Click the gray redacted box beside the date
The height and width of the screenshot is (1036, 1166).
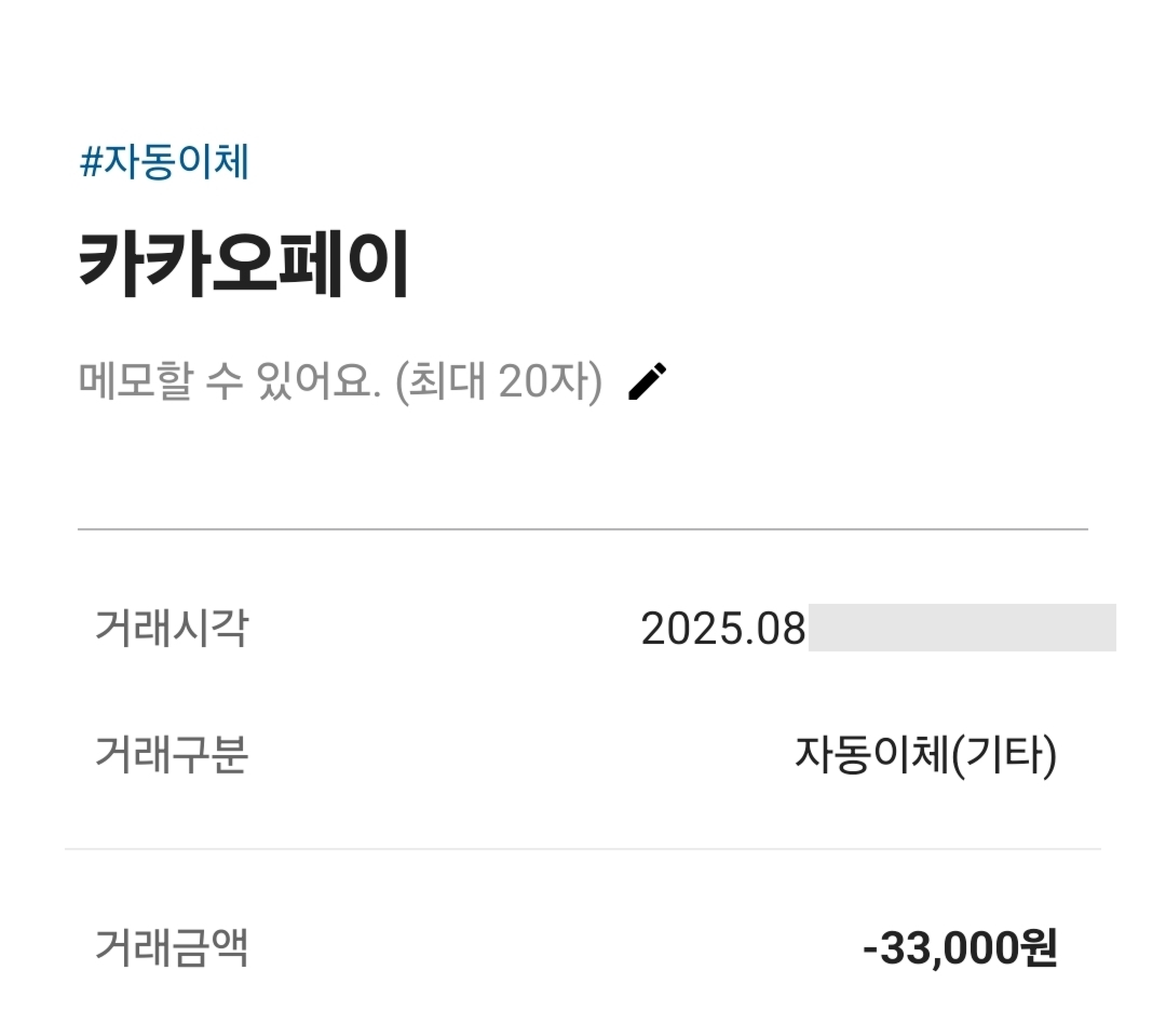962,627
